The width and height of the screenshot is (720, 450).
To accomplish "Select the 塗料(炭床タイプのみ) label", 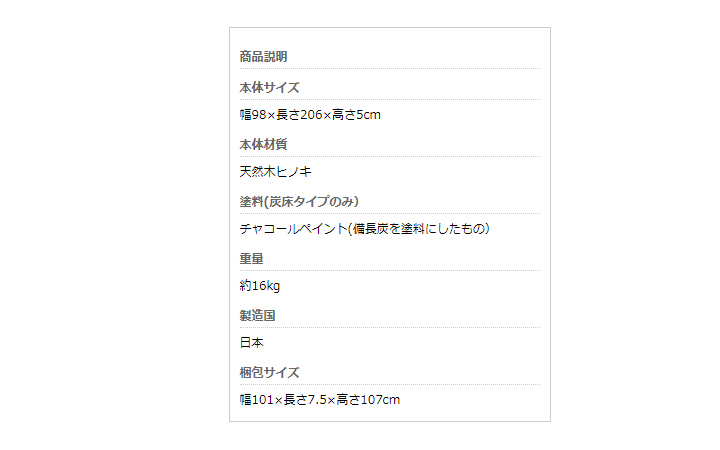I will click(x=299, y=202).
